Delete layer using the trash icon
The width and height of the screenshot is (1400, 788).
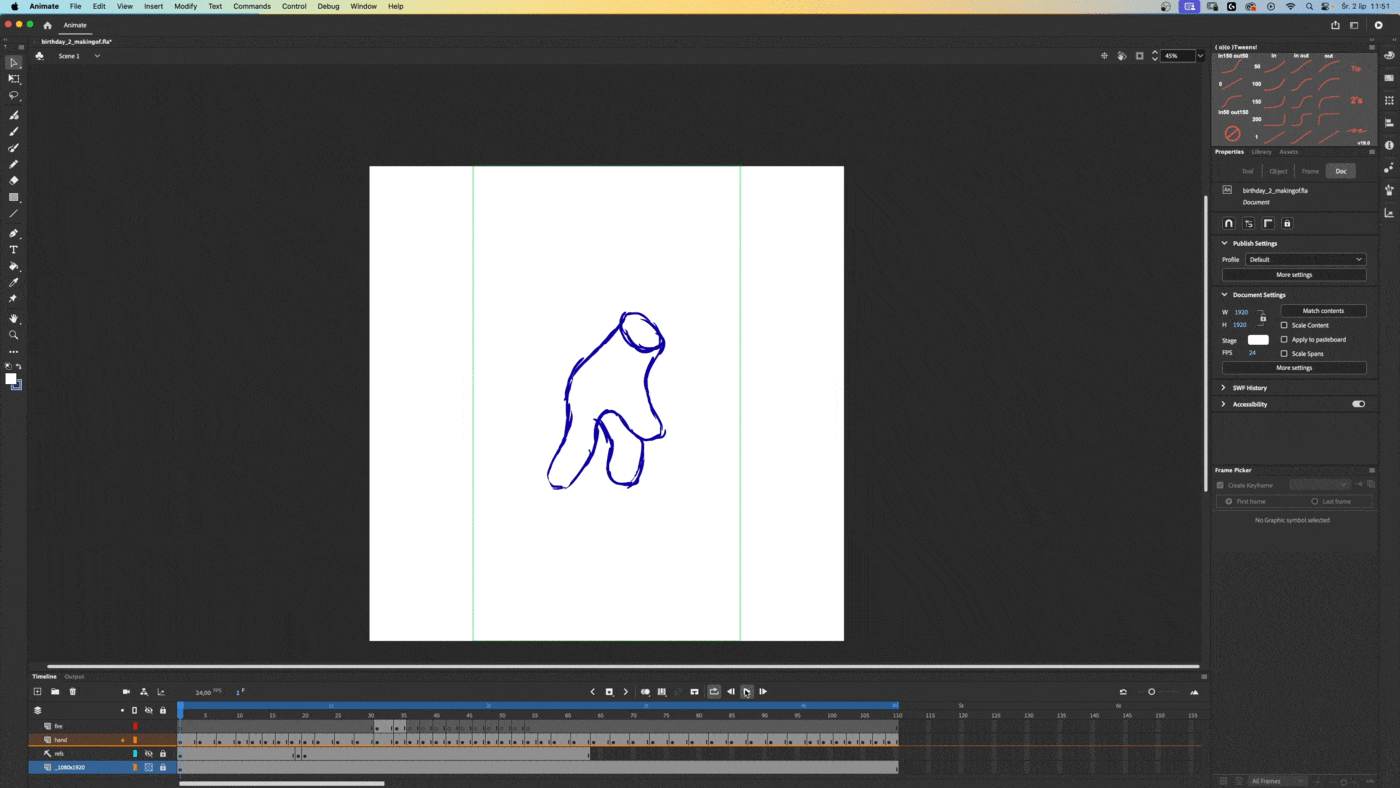click(73, 692)
